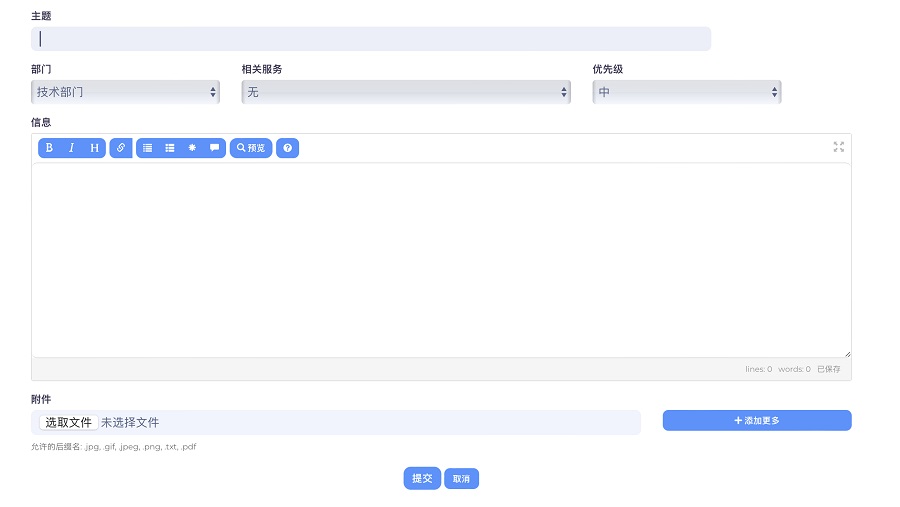This screenshot has height=507, width=900.
Task: Choose a file with 选取文件 button
Action: (69, 423)
